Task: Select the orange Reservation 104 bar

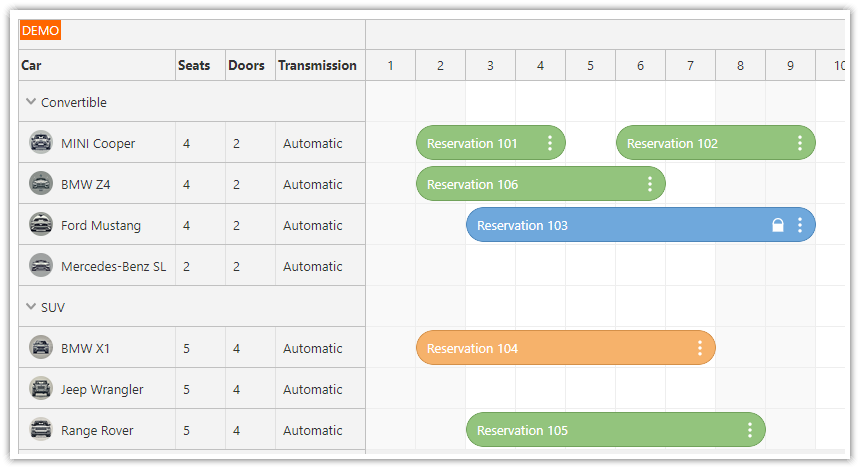Action: 550,348
